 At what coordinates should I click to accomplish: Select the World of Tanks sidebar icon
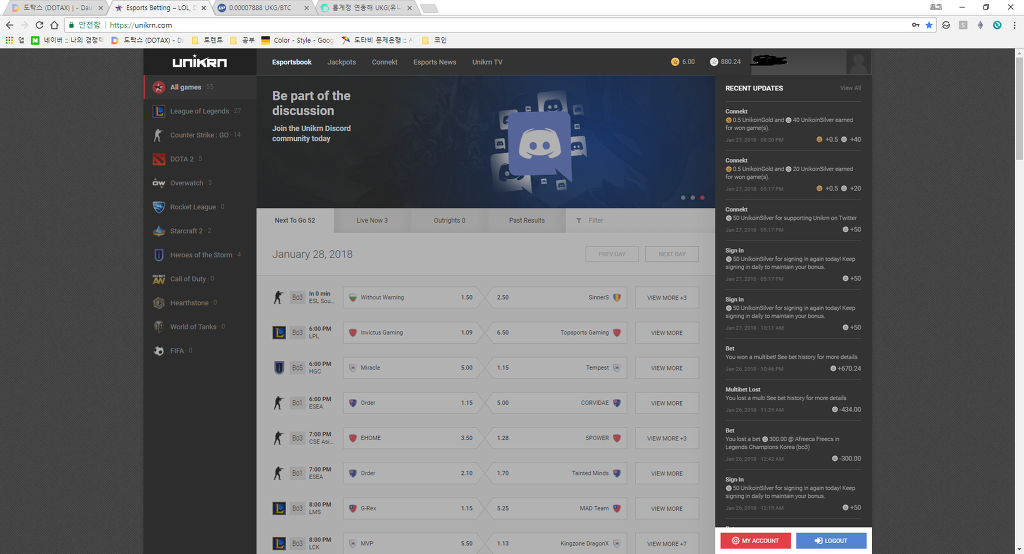159,327
